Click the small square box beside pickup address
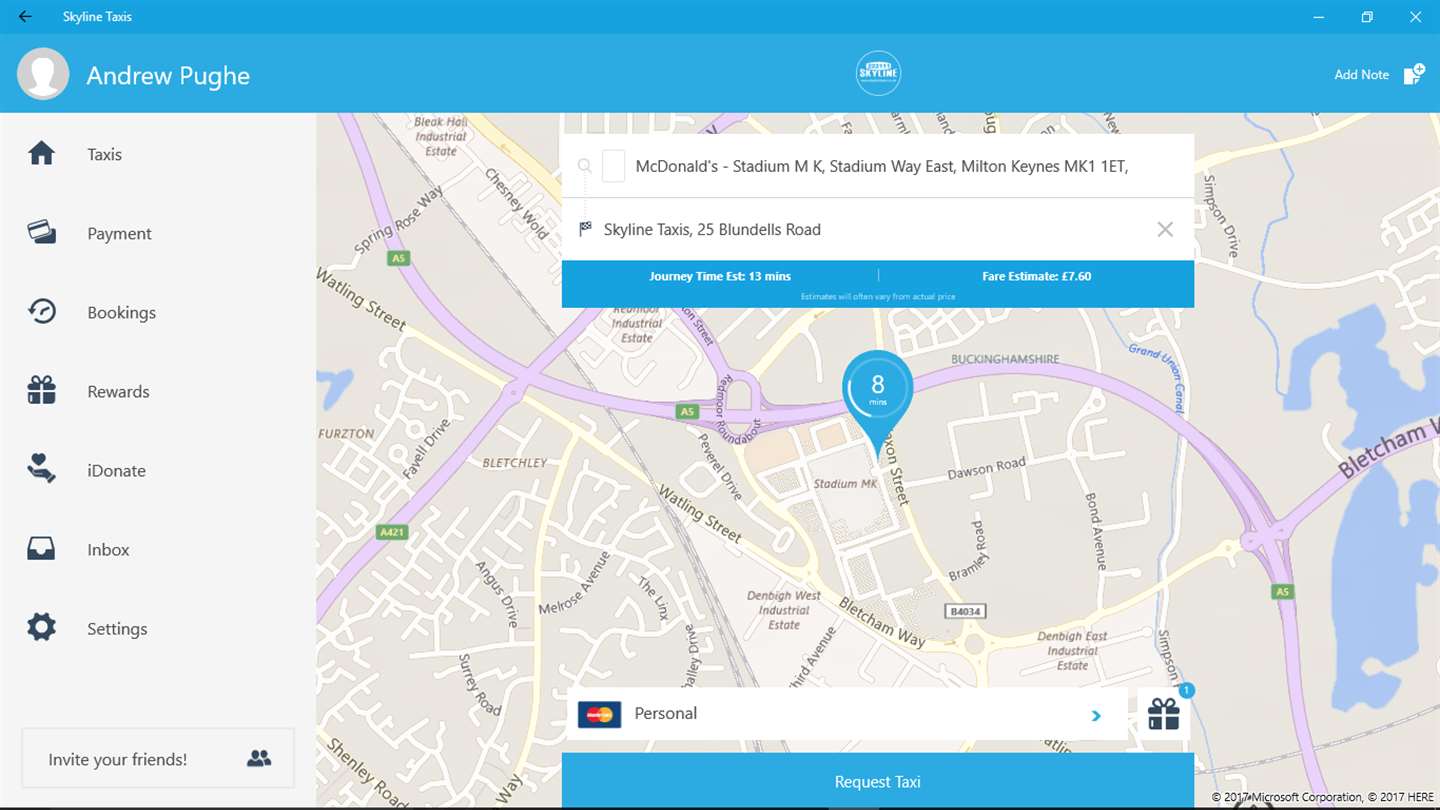Image resolution: width=1440 pixels, height=810 pixels. pyautogui.click(x=614, y=166)
